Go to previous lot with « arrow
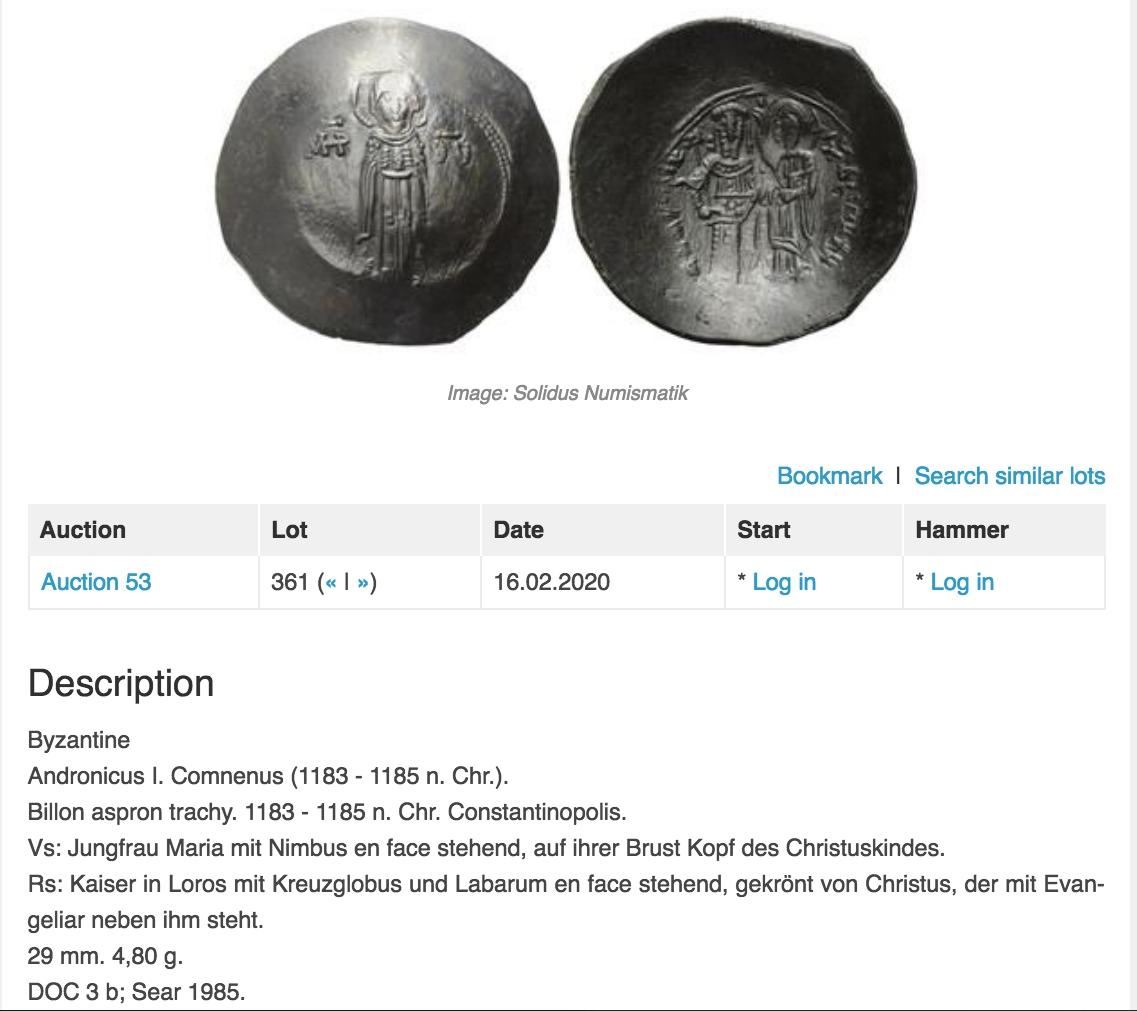 pos(331,582)
